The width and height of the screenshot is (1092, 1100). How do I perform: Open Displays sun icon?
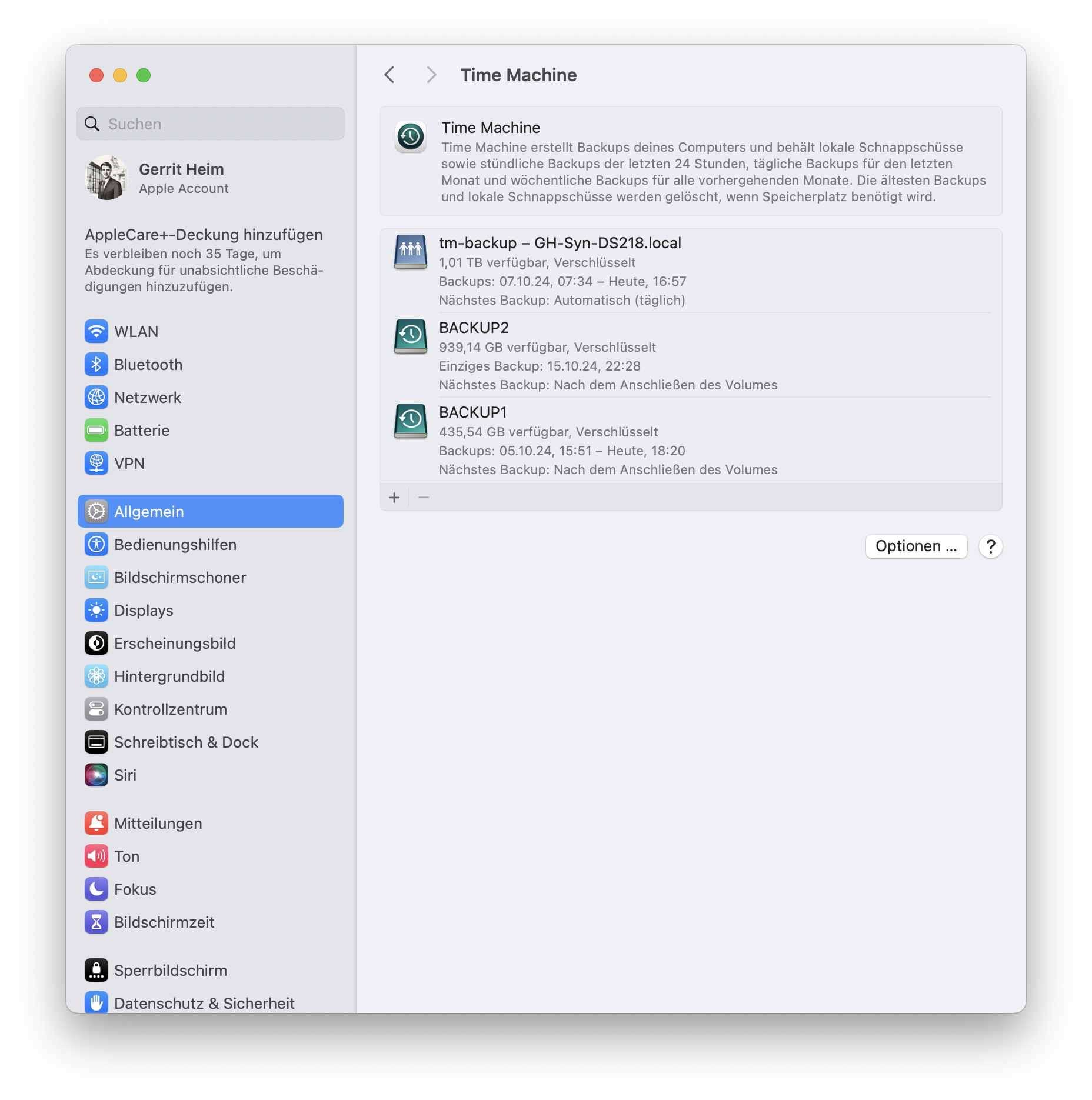click(x=96, y=611)
